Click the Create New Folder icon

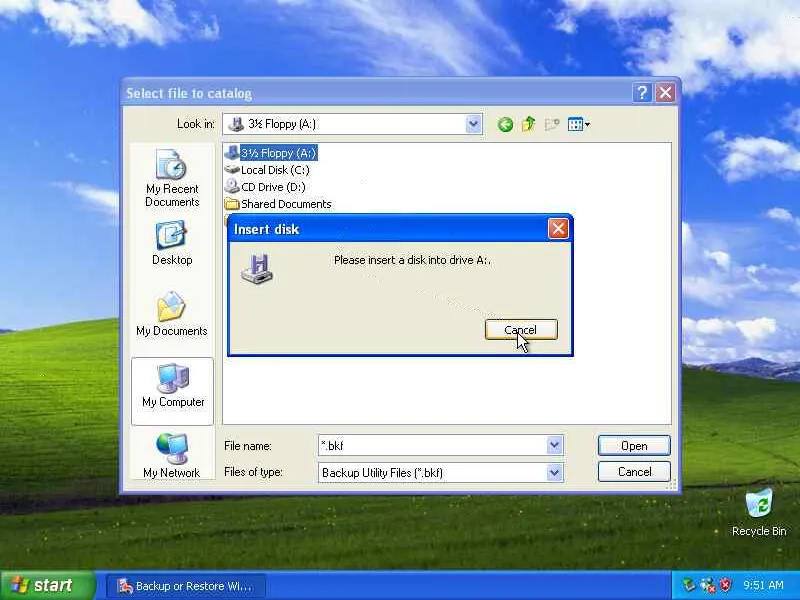552,124
